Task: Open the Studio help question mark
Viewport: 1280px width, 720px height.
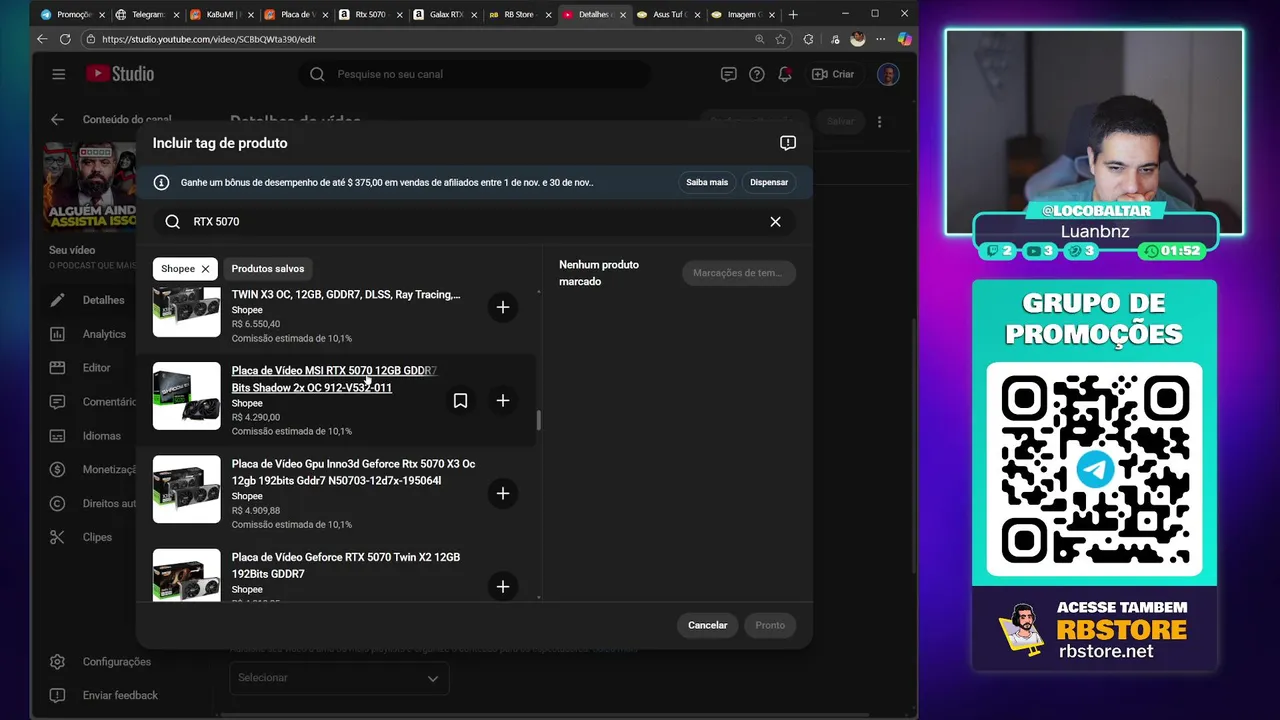Action: pos(757,74)
